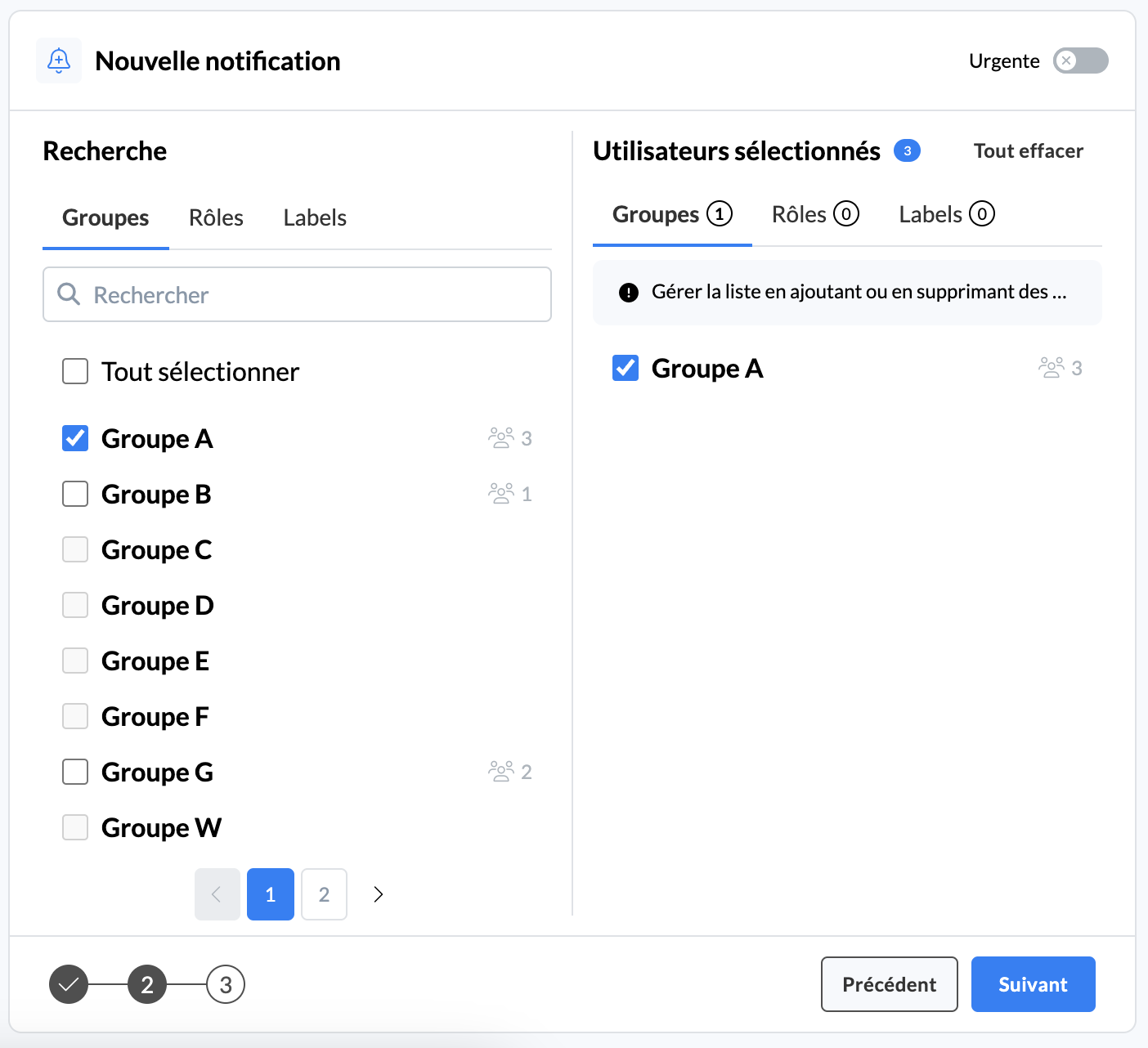The height and width of the screenshot is (1048, 1148).
Task: Check the Groupe B checkbox
Action: [x=75, y=494]
